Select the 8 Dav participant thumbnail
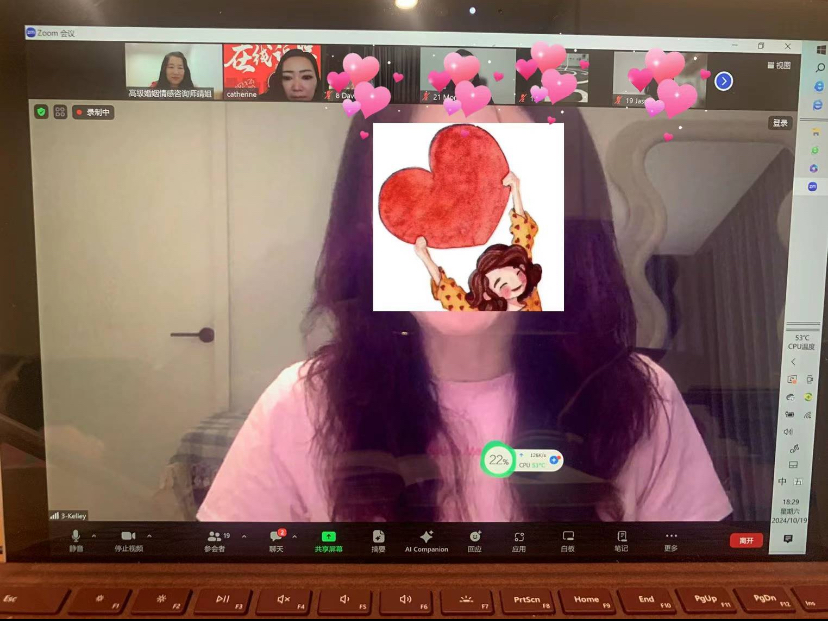The image size is (828, 621). click(x=370, y=74)
